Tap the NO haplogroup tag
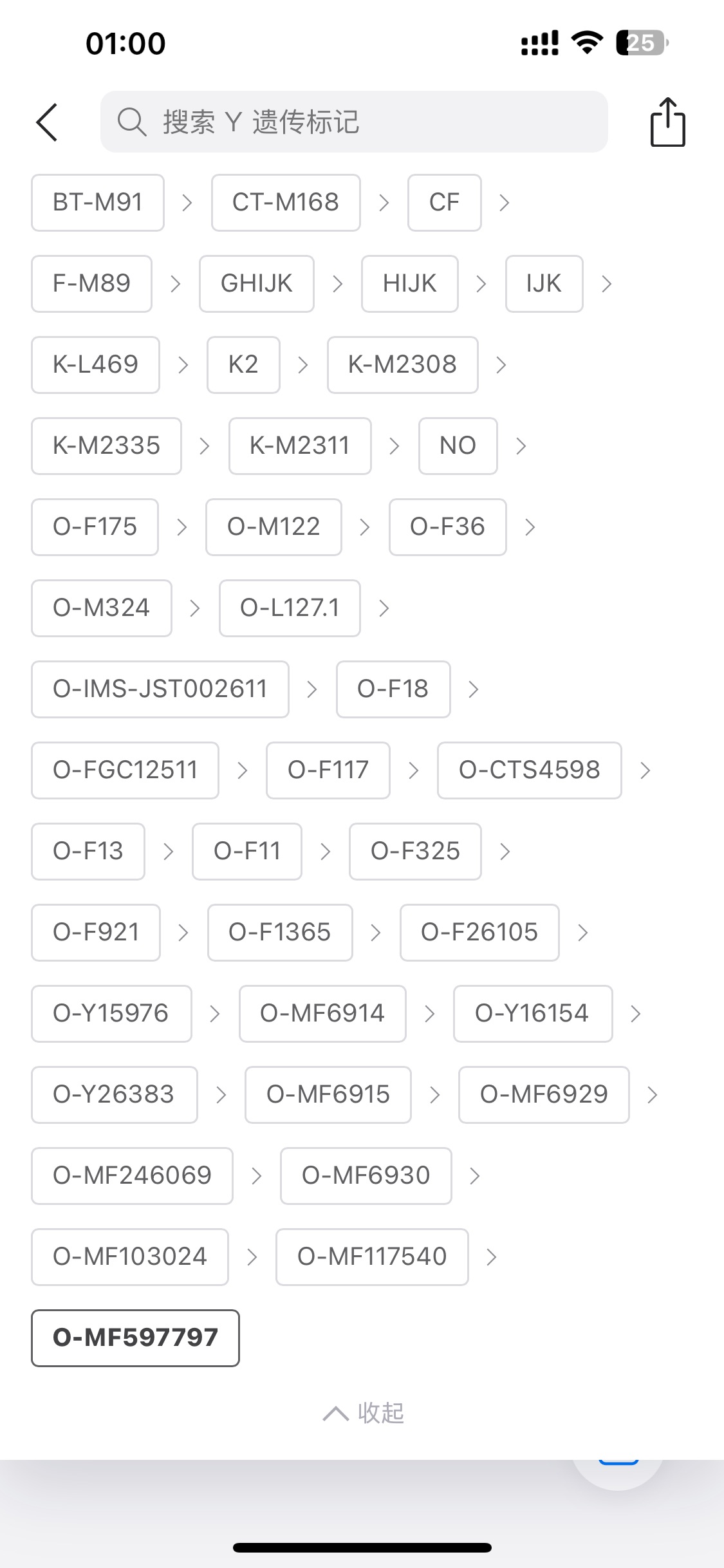 pos(458,446)
